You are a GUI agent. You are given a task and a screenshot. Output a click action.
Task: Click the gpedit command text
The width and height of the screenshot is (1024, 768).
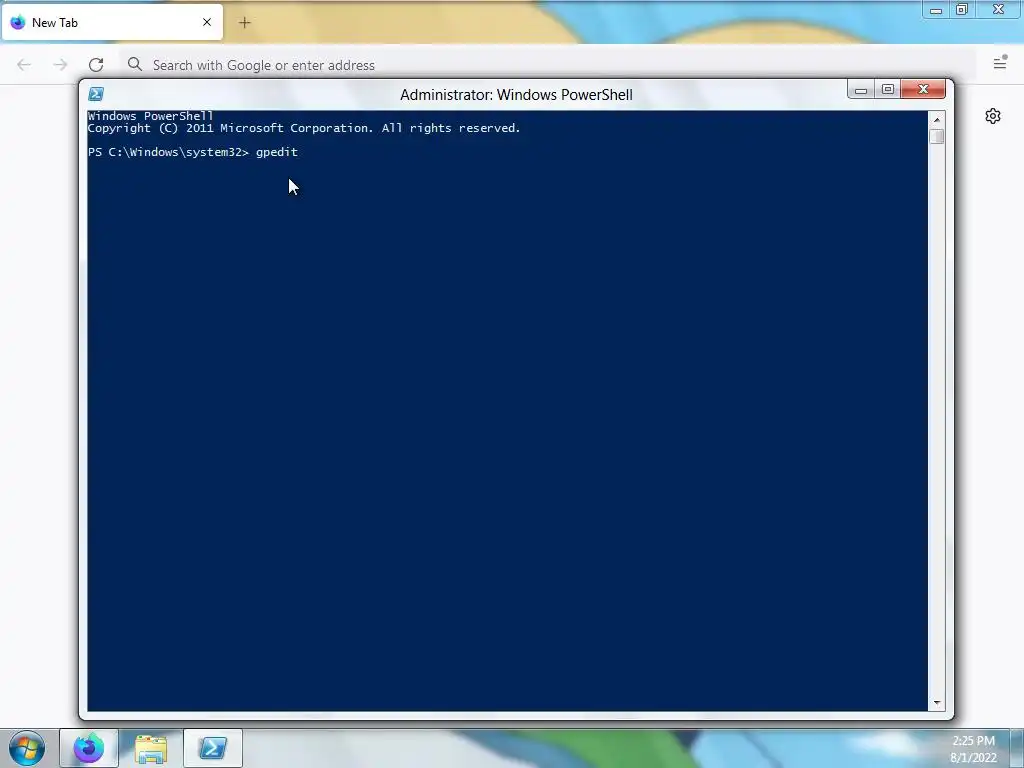(277, 152)
